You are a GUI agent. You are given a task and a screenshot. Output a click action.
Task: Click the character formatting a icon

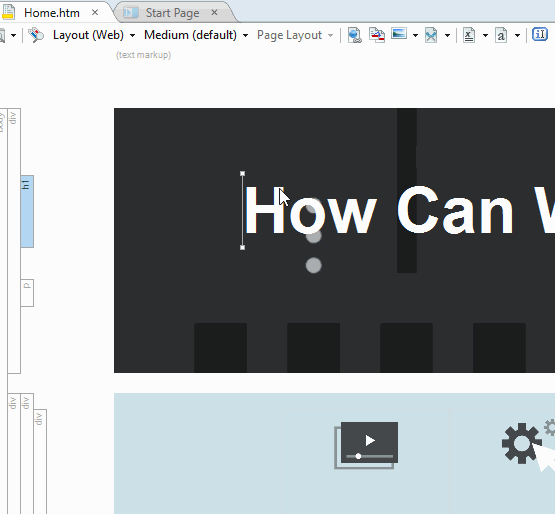click(x=501, y=35)
